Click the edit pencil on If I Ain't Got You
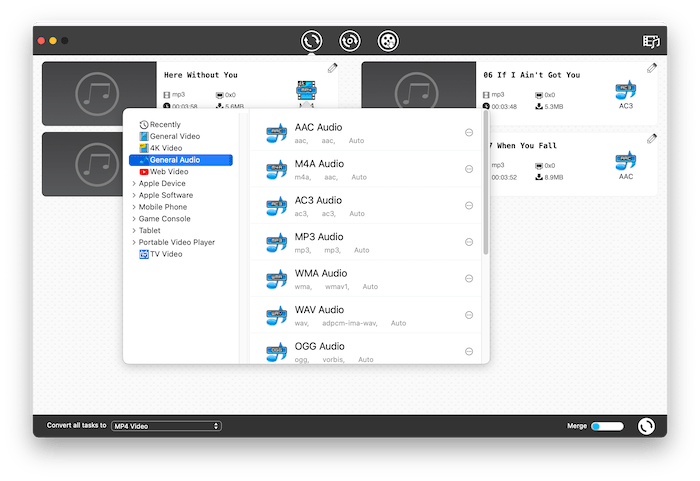The image size is (700, 481). point(652,69)
